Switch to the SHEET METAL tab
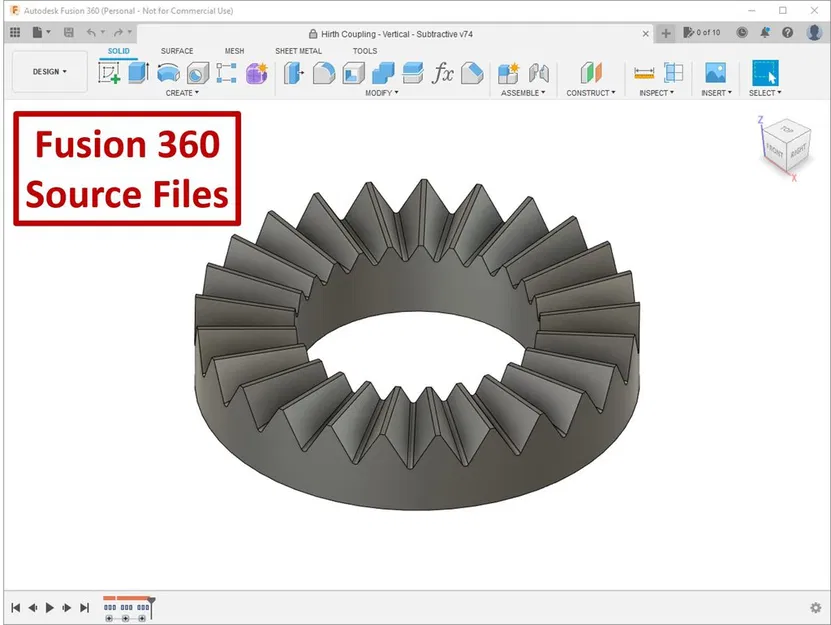Image resolution: width=831 pixels, height=625 pixels. pyautogui.click(x=298, y=51)
